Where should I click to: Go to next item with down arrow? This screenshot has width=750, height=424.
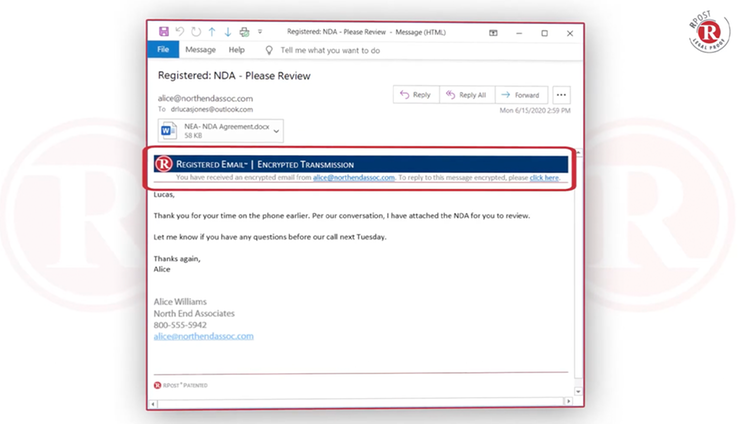tap(228, 32)
